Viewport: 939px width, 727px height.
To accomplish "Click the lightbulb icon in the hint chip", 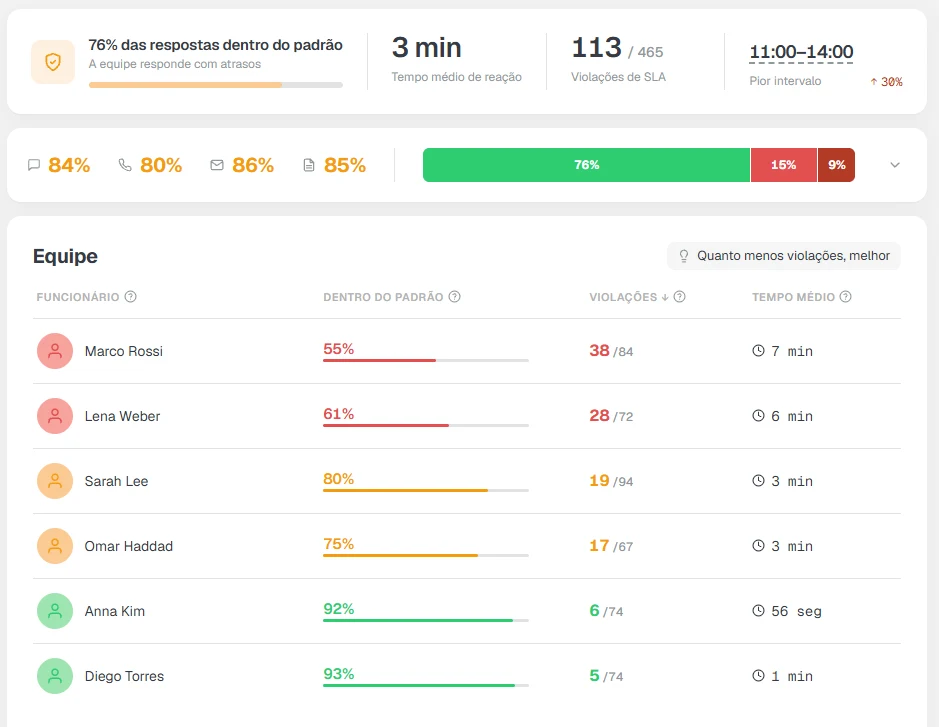I will (x=683, y=256).
